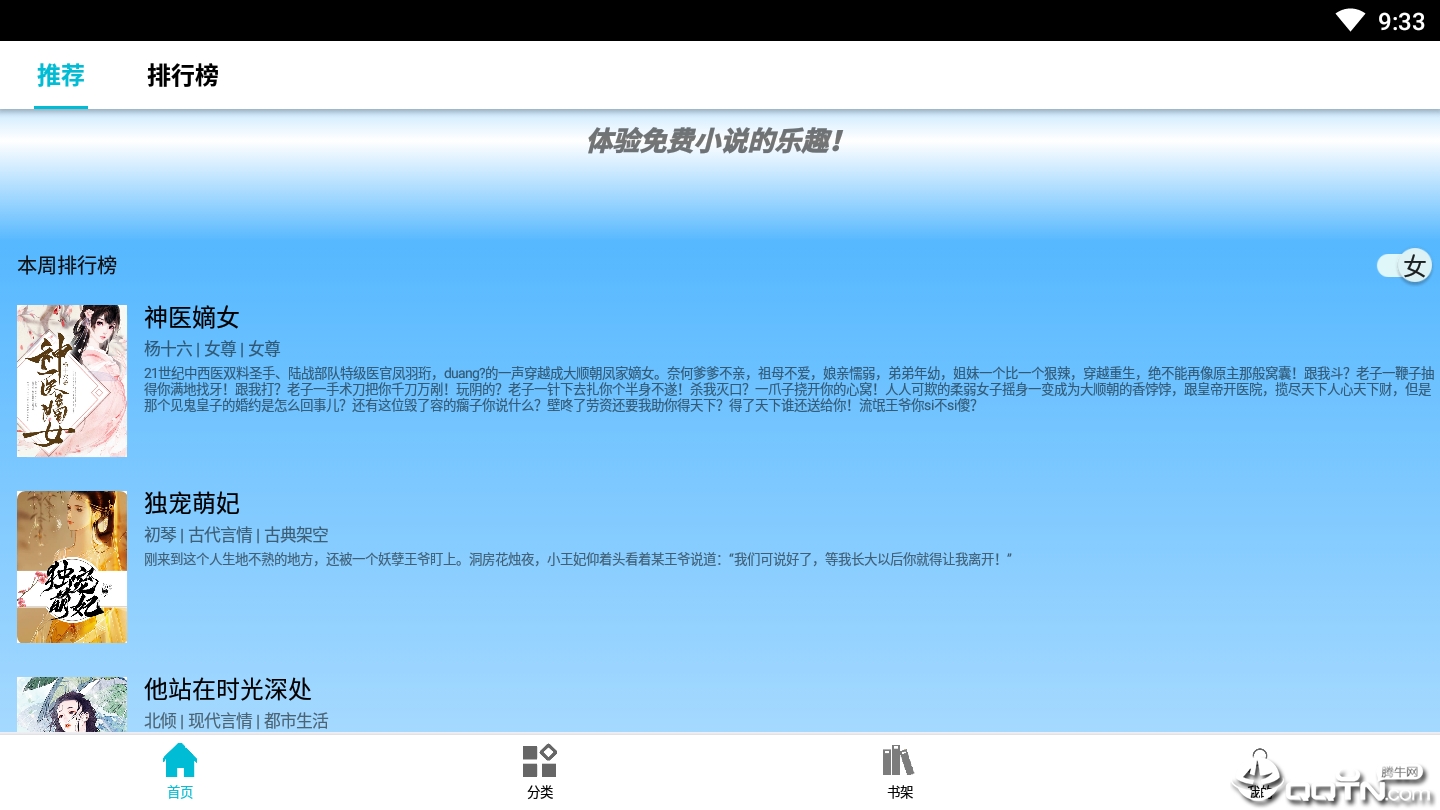Screen dimensions: 1440x810
Task: Open 他站在时光深处 novel page
Action: pyautogui.click(x=230, y=690)
